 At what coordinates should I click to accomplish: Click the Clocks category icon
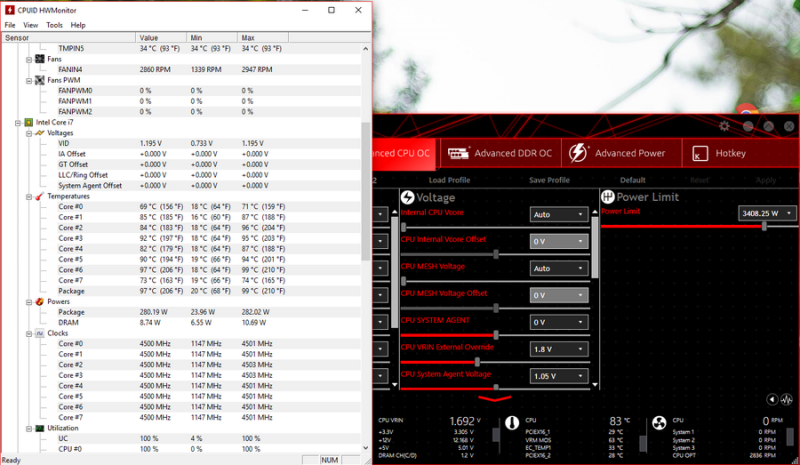click(39, 333)
